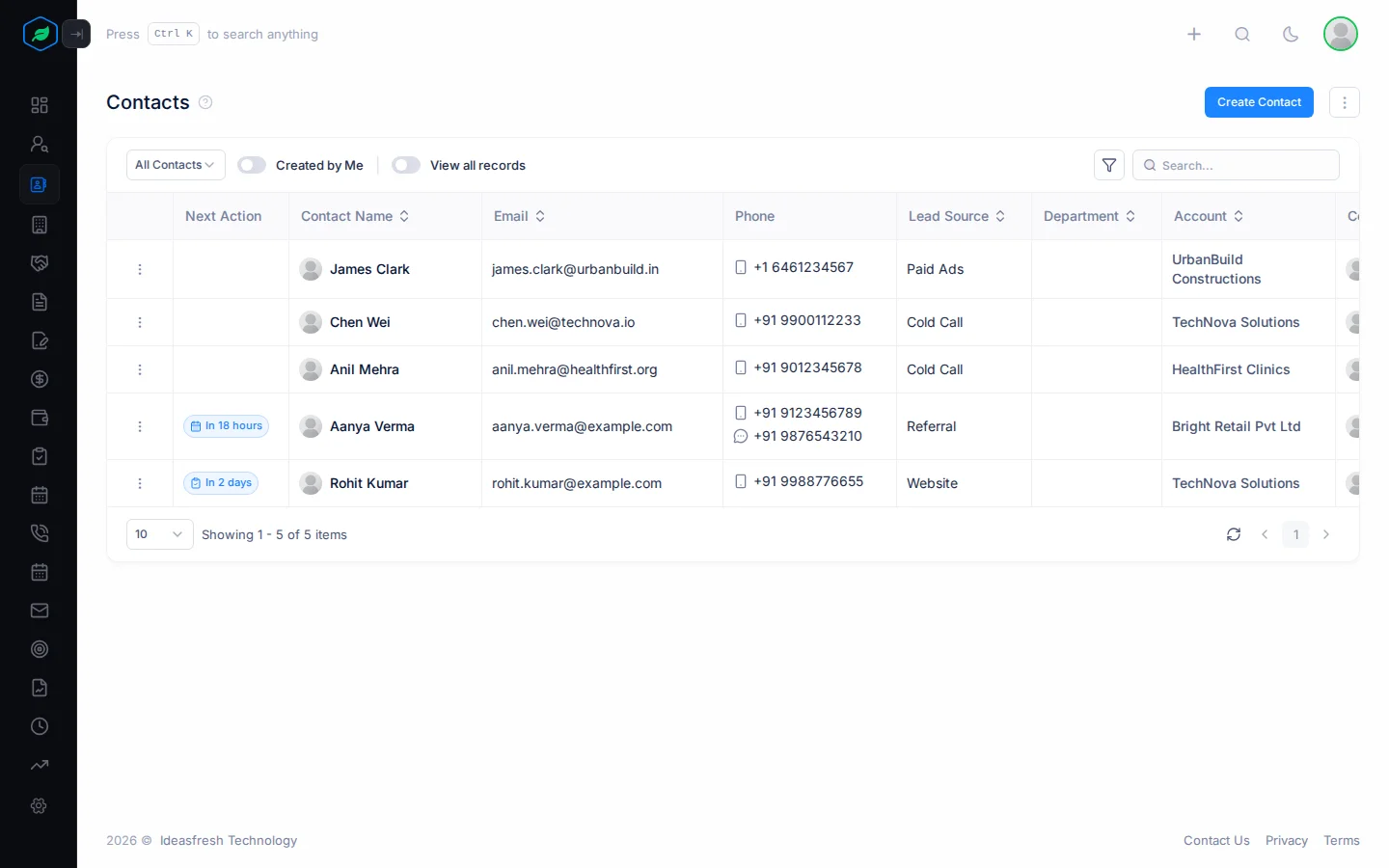The width and height of the screenshot is (1389, 868).
Task: Go to the previous page arrow
Action: [x=1265, y=534]
